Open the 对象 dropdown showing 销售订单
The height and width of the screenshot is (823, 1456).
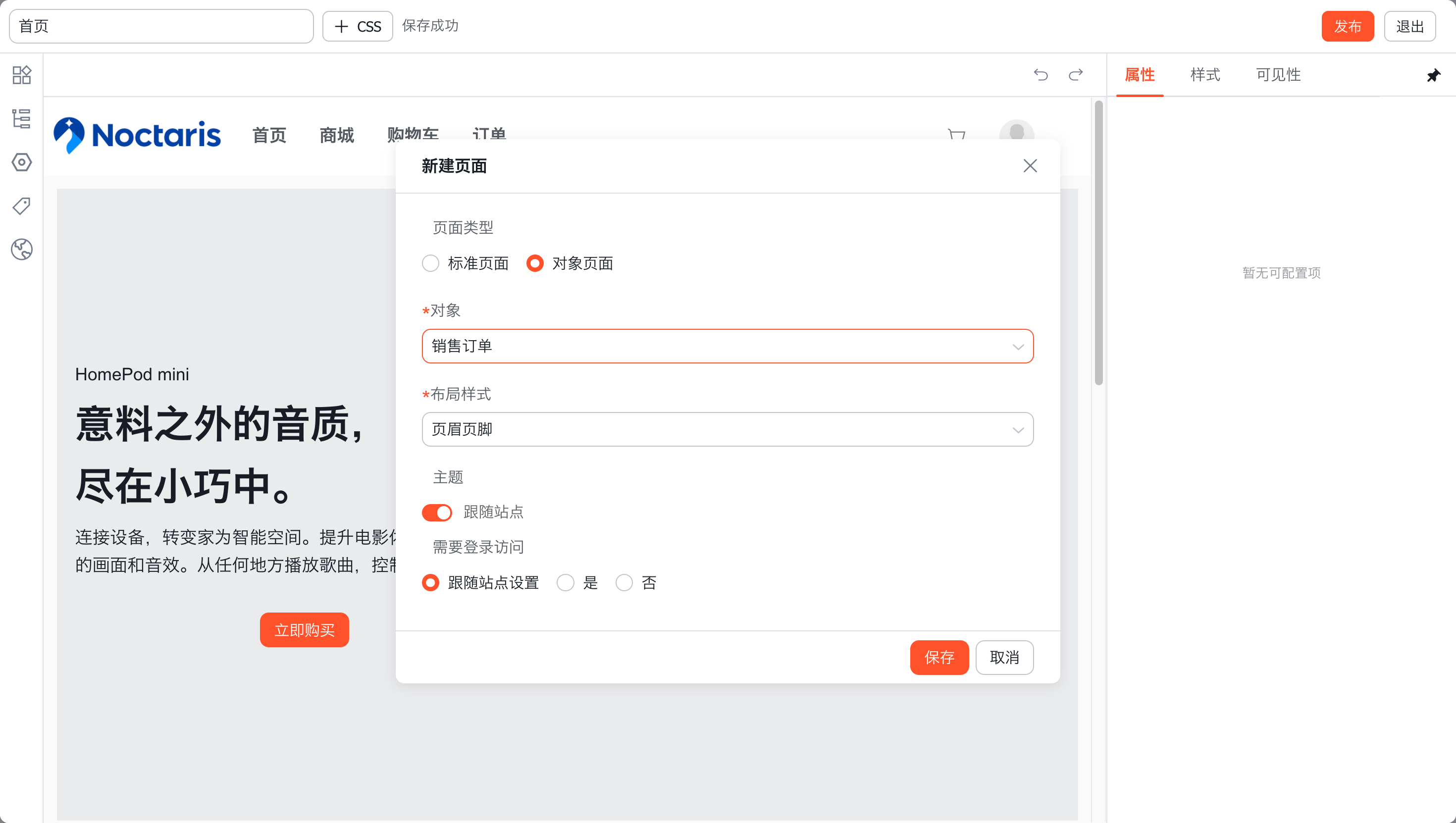coord(728,346)
